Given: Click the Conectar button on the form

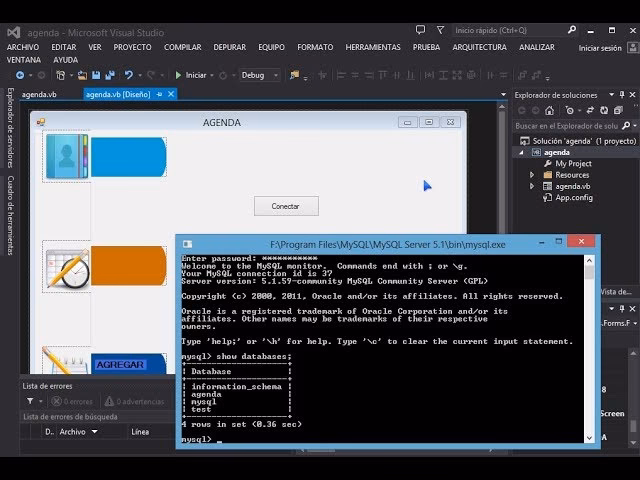Looking at the screenshot, I should [286, 206].
